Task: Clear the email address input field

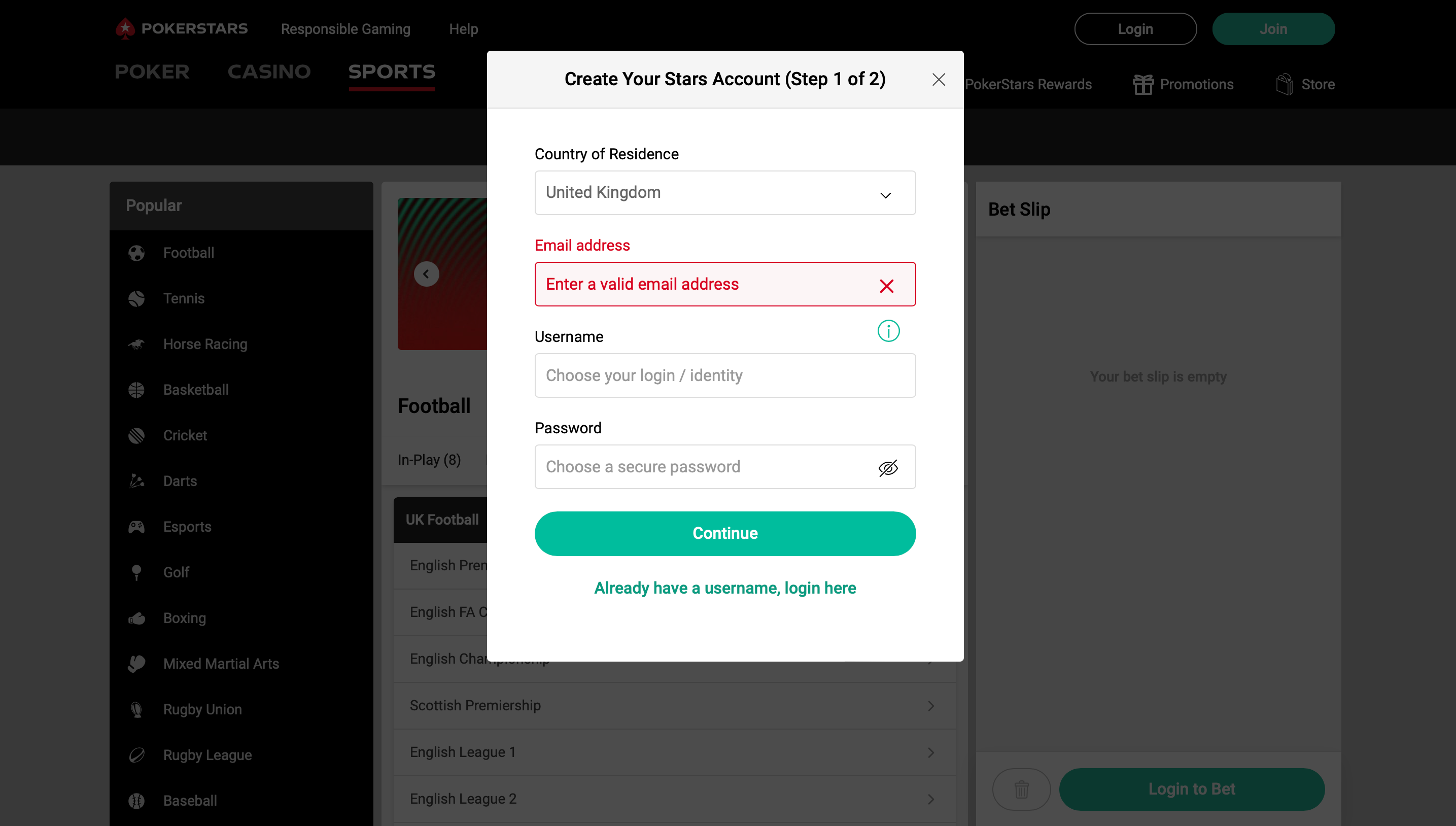Action: [886, 285]
